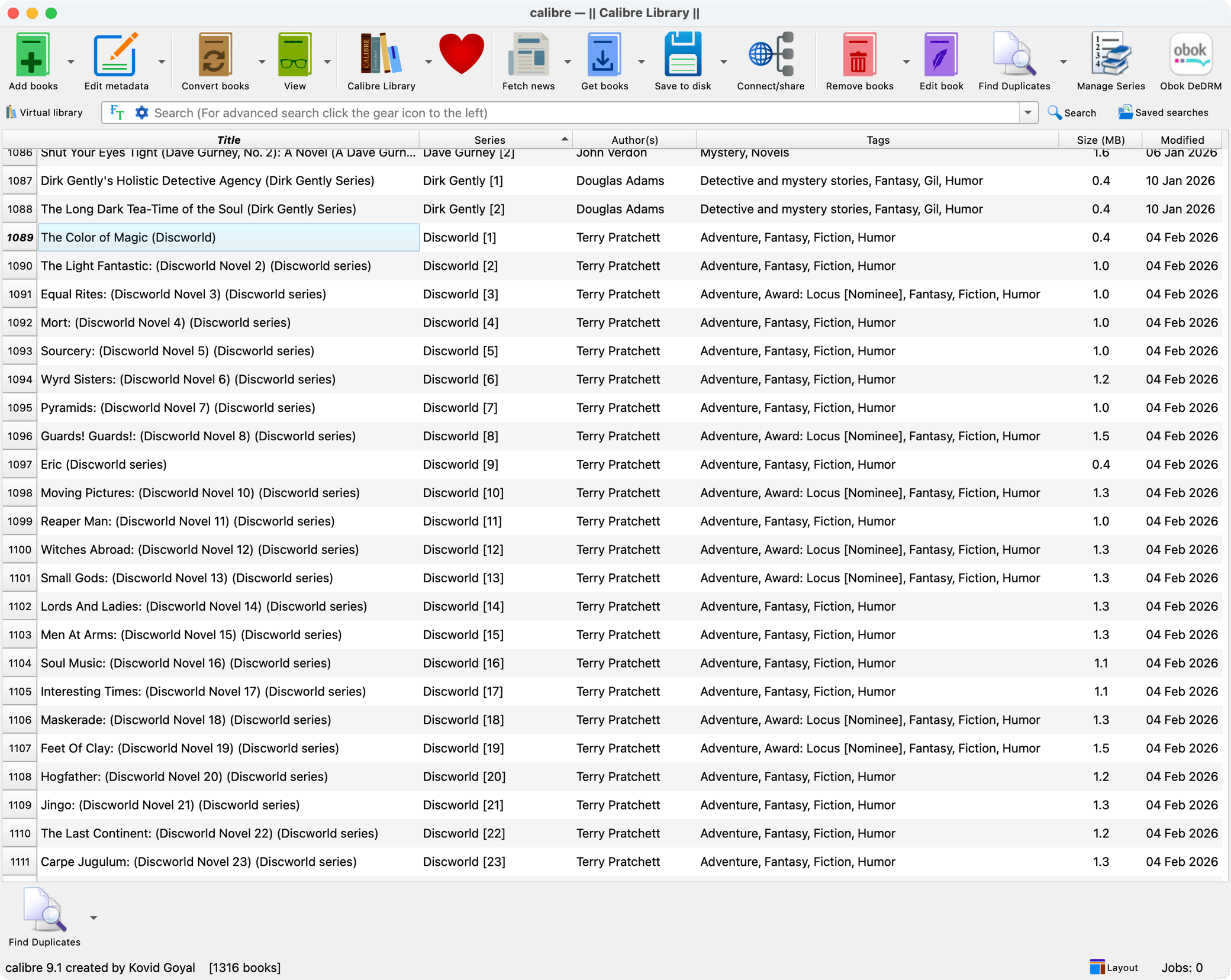Launch Manage Series from toolbar
1231x980 pixels.
(1110, 55)
